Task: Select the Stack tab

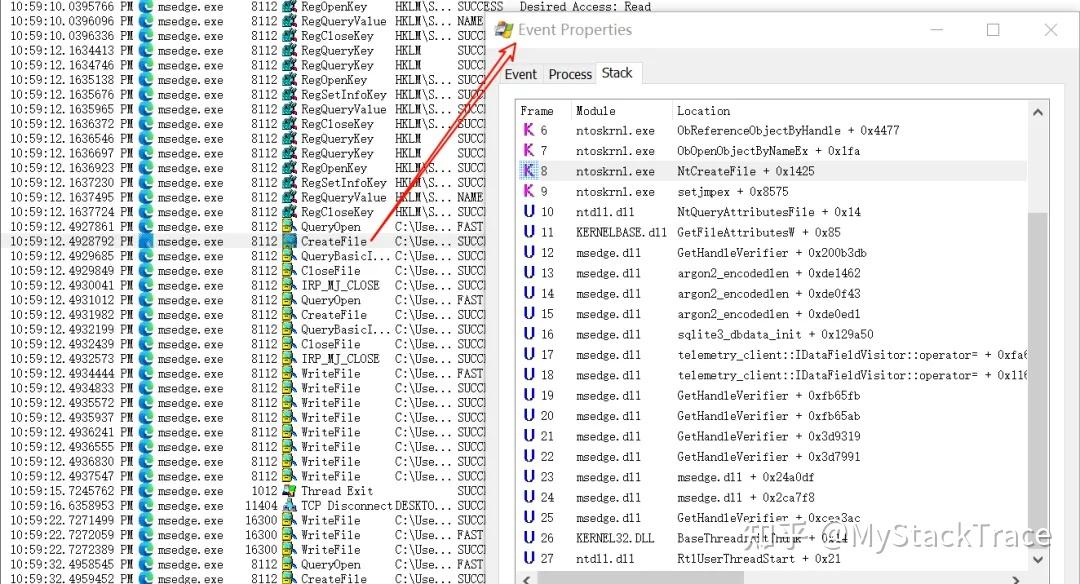Action: click(617, 73)
